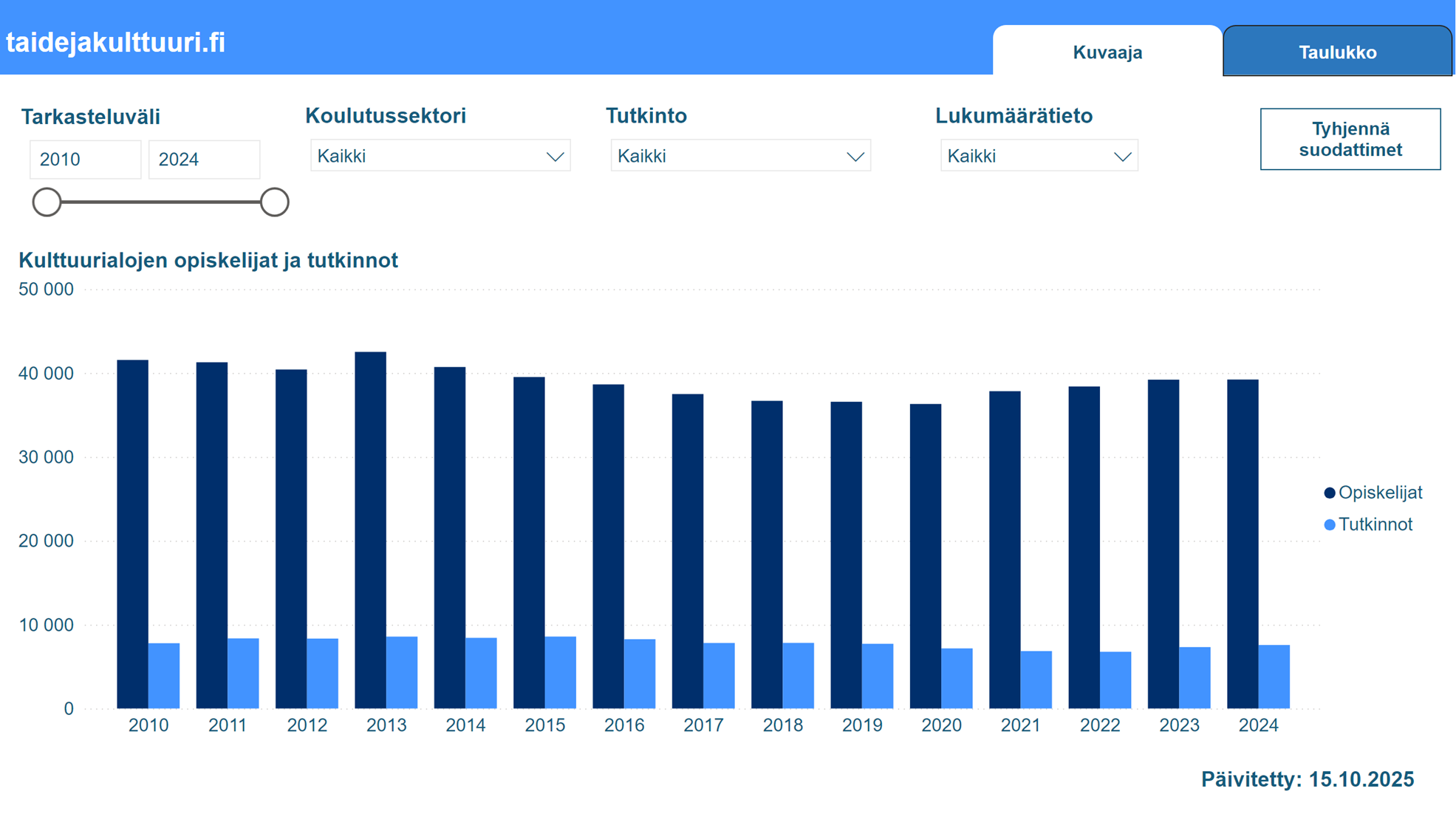Click the Tutkinnot legend light blue dot
The height and width of the screenshot is (831, 1456).
(1330, 524)
